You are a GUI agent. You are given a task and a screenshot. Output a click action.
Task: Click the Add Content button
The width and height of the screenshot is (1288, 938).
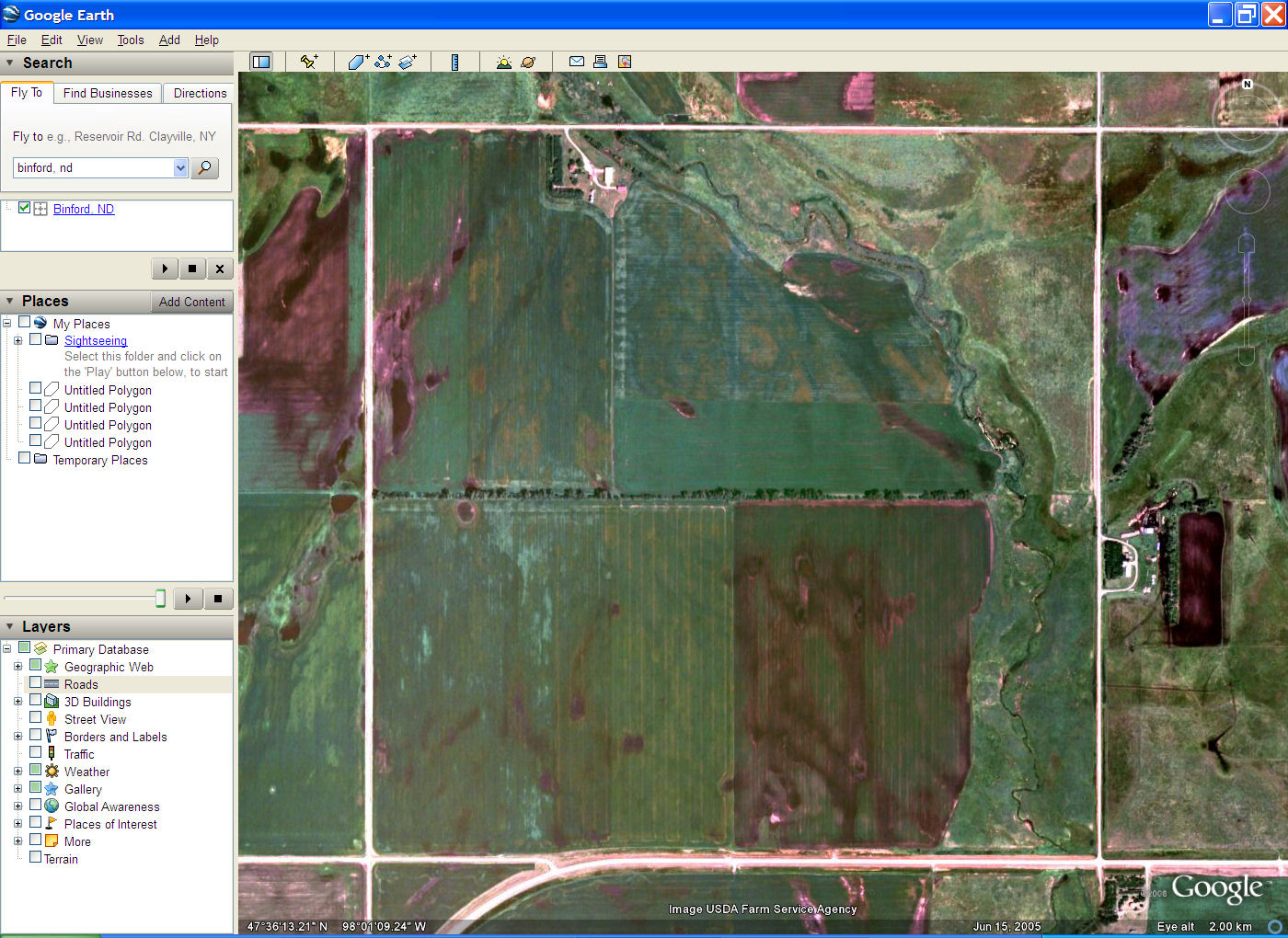[191, 302]
